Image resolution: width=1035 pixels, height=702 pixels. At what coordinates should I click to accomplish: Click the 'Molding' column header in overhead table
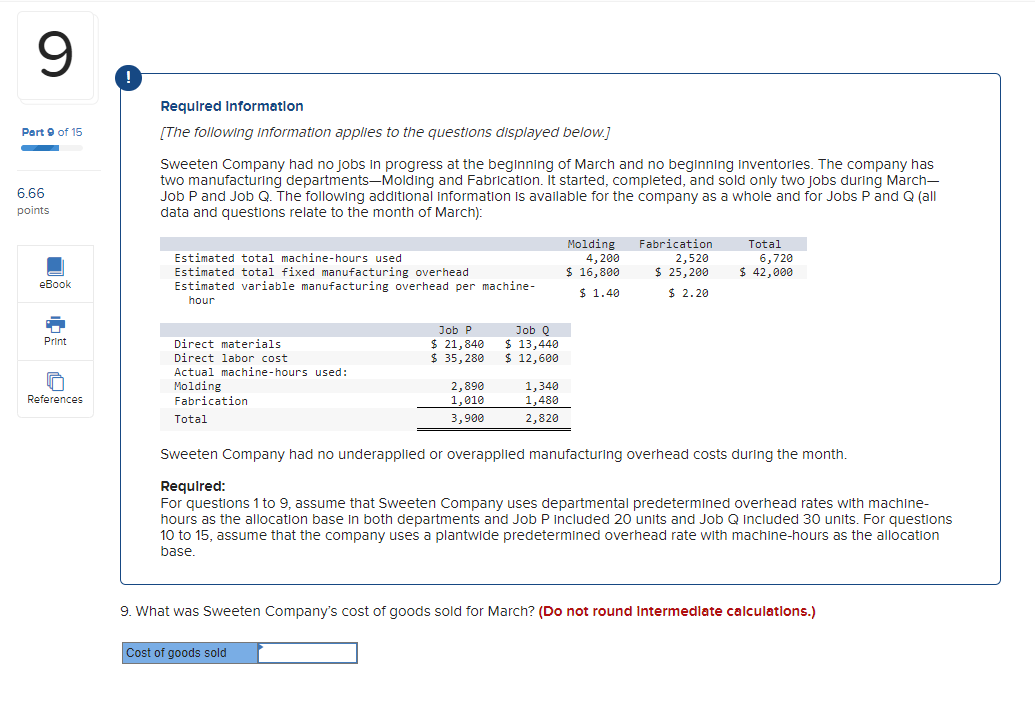click(x=591, y=244)
